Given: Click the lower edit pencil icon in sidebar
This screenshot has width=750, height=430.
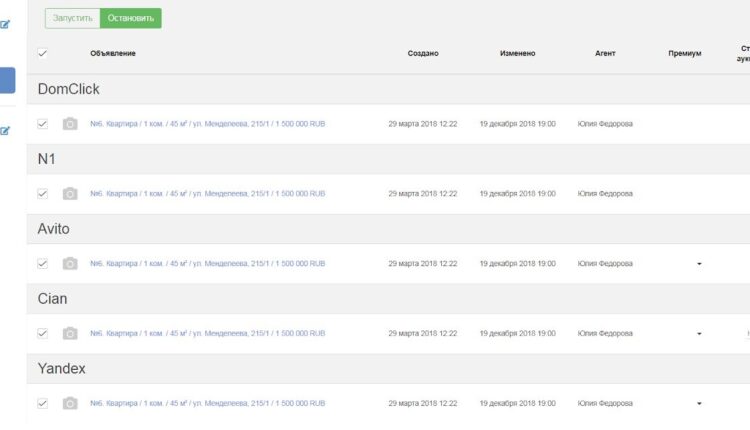Looking at the screenshot, I should point(6,129).
